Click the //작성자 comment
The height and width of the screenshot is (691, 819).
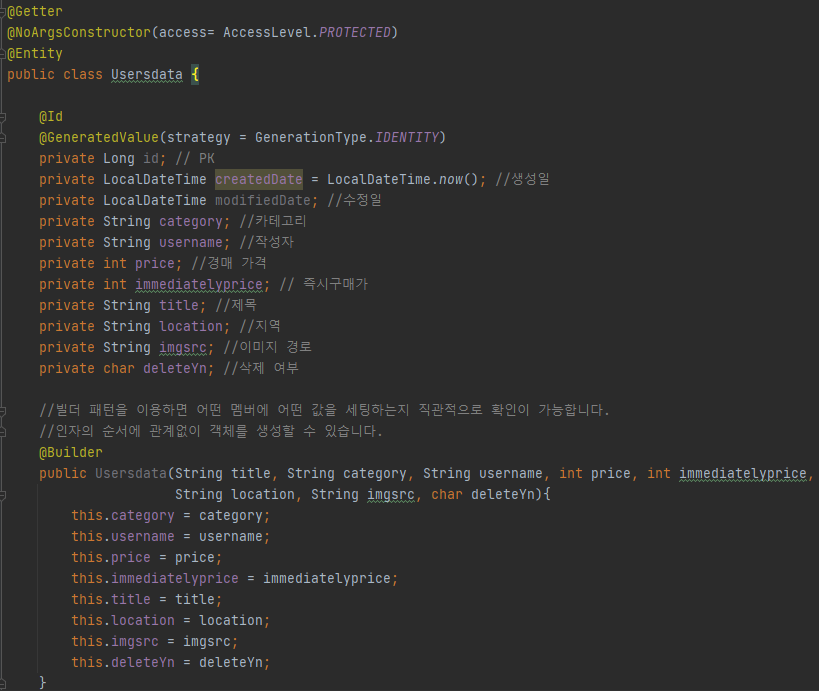coord(267,242)
